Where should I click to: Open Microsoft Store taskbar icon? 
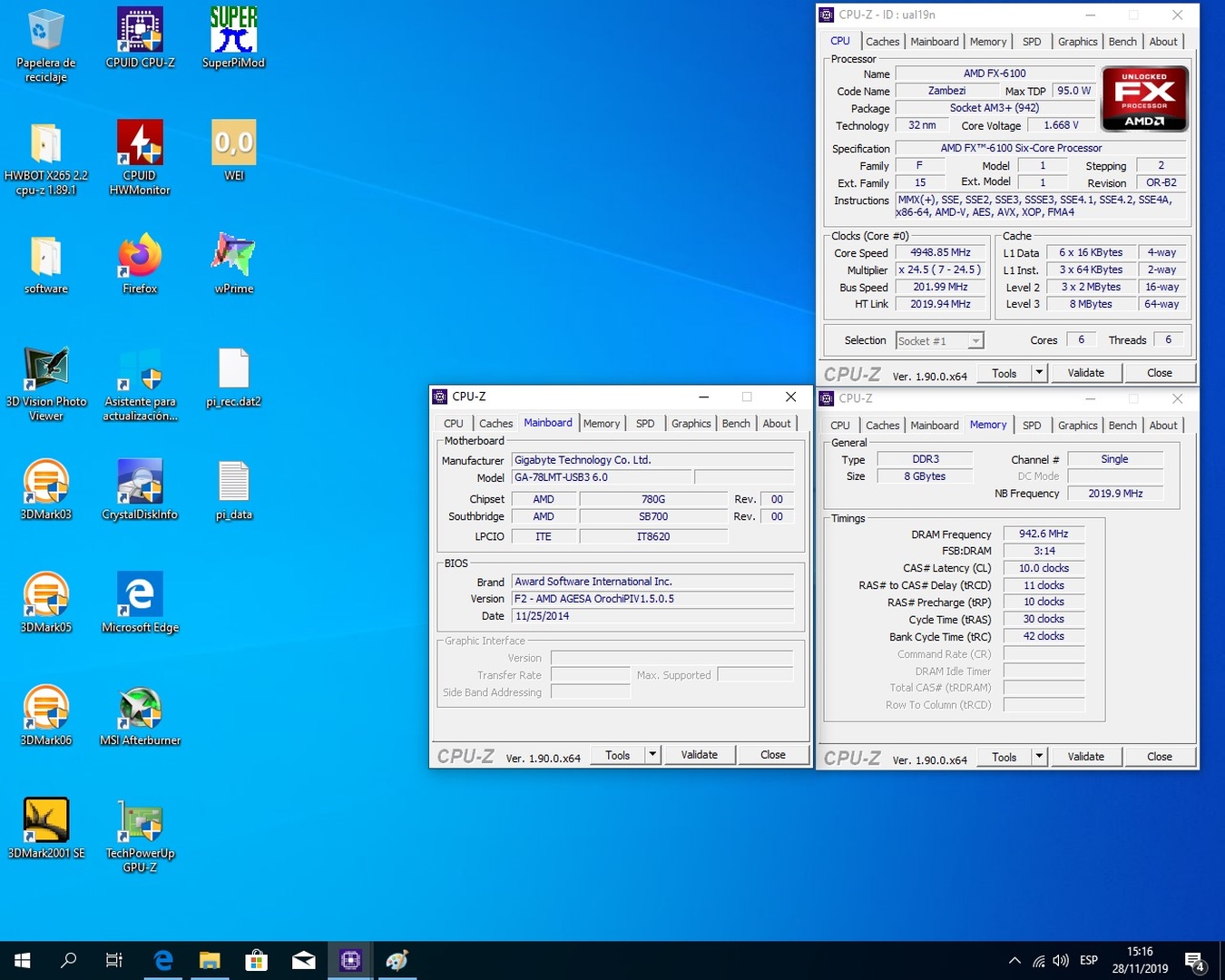(257, 960)
